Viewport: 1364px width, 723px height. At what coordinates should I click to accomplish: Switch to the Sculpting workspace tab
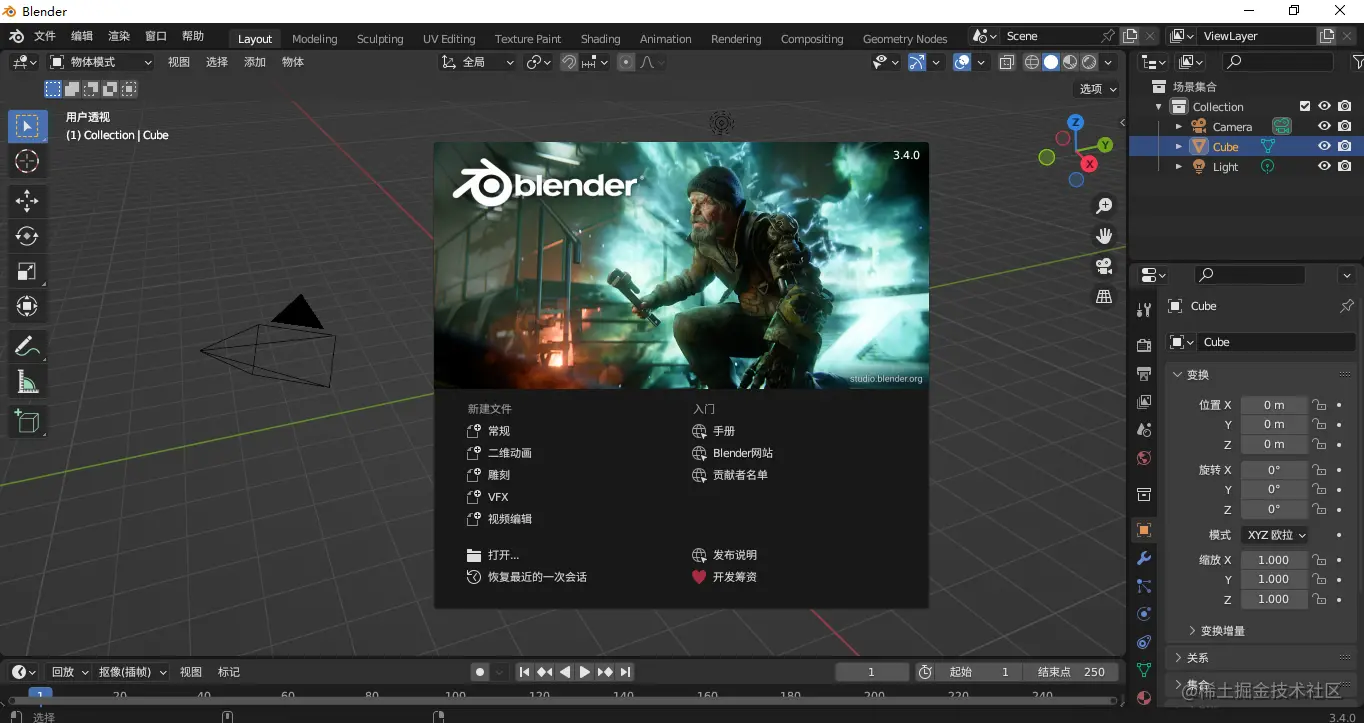[380, 38]
